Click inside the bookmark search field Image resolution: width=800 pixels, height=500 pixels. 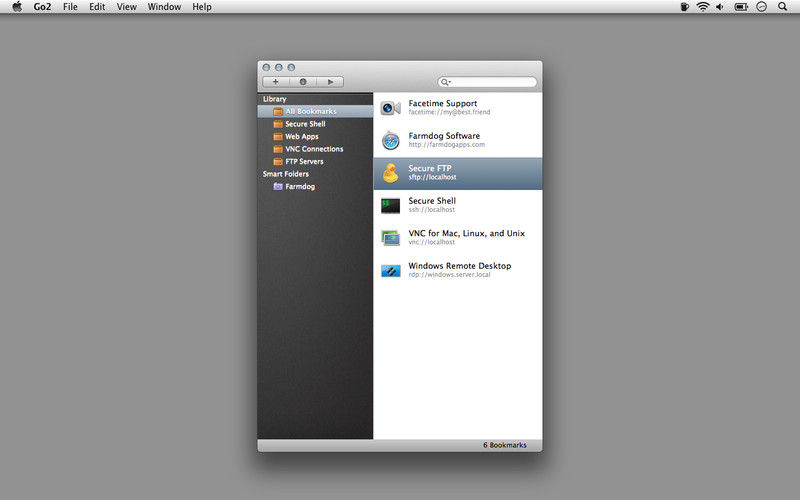(x=487, y=82)
